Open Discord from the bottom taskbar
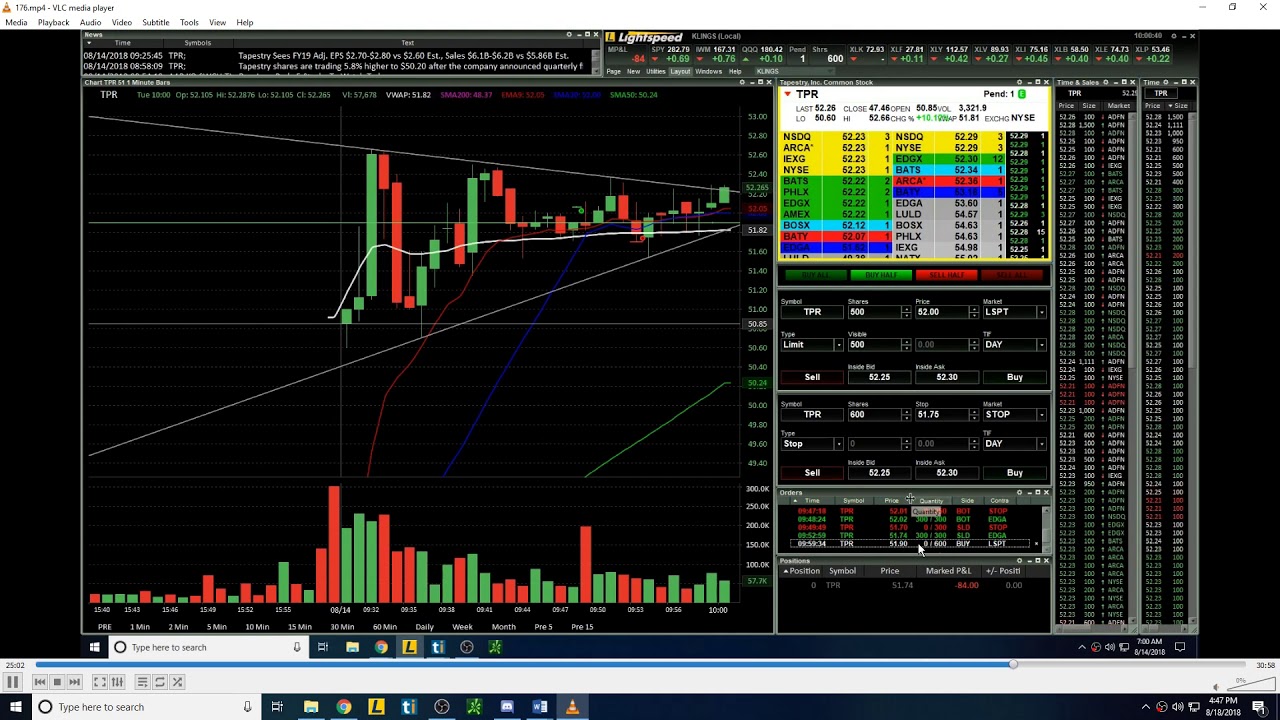The height and width of the screenshot is (720, 1280). [507, 707]
